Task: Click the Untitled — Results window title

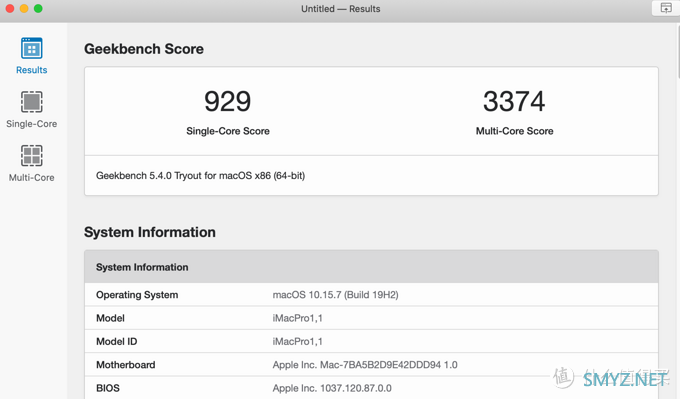Action: pos(340,9)
